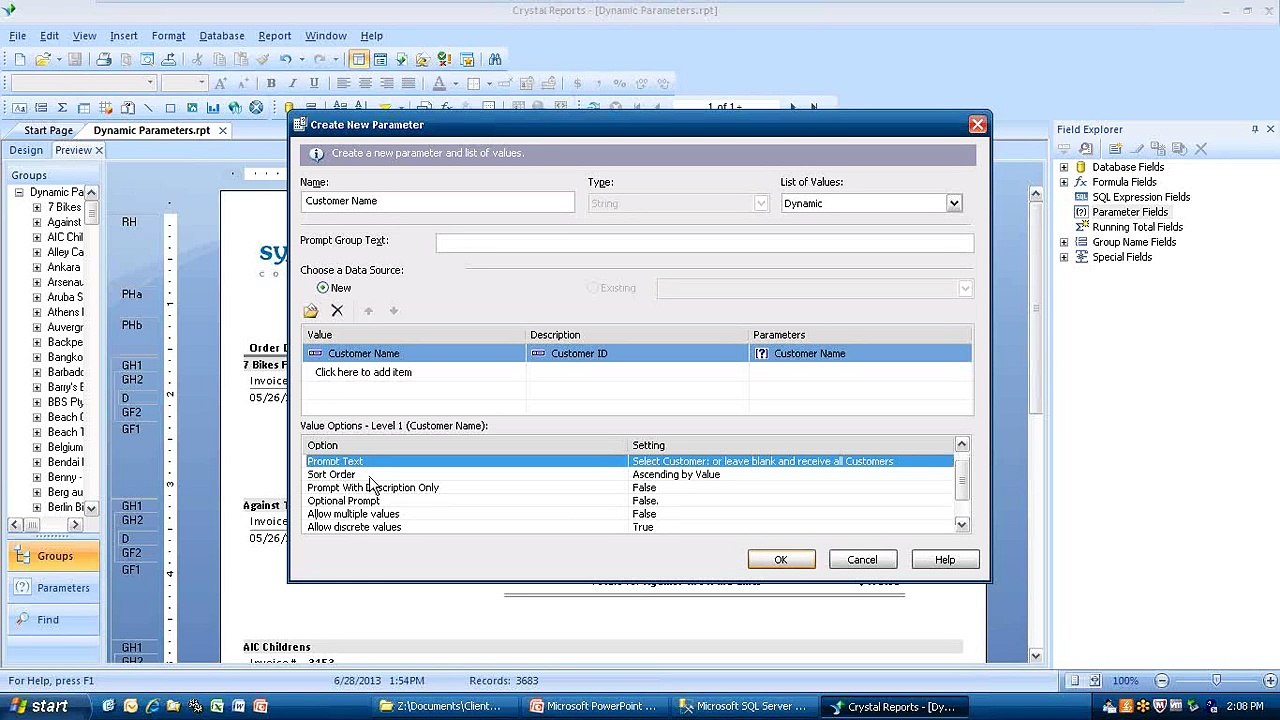The width and height of the screenshot is (1280, 720).
Task: Click in the Prompt Group Text field
Action: coord(704,242)
